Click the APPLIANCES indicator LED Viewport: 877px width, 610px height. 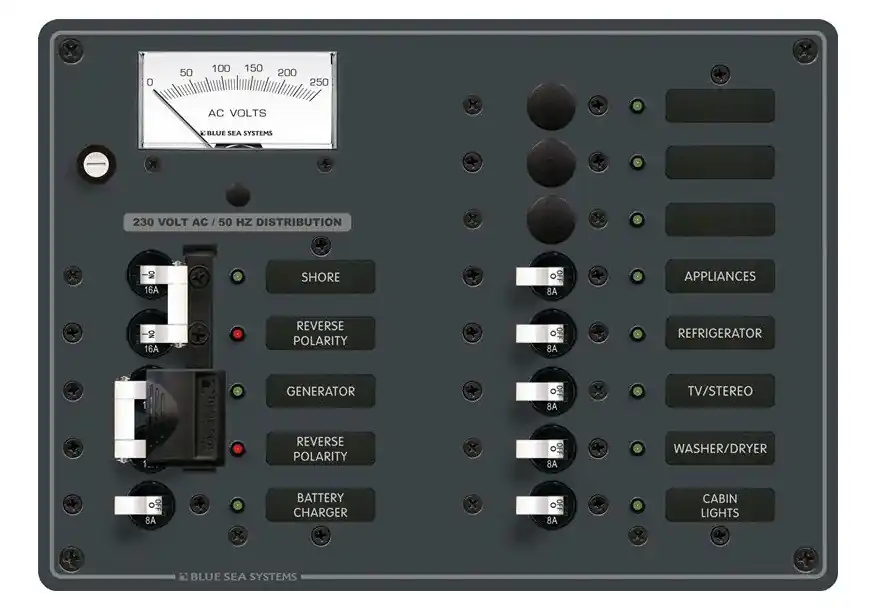[x=637, y=276]
